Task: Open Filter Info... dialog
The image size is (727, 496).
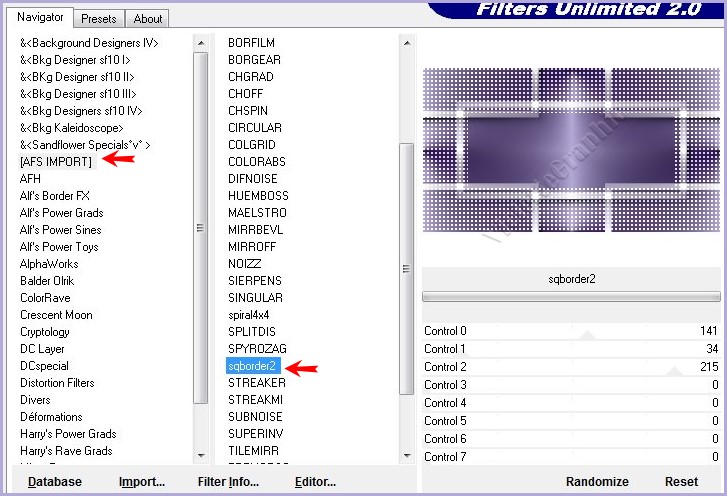Action: (228, 482)
